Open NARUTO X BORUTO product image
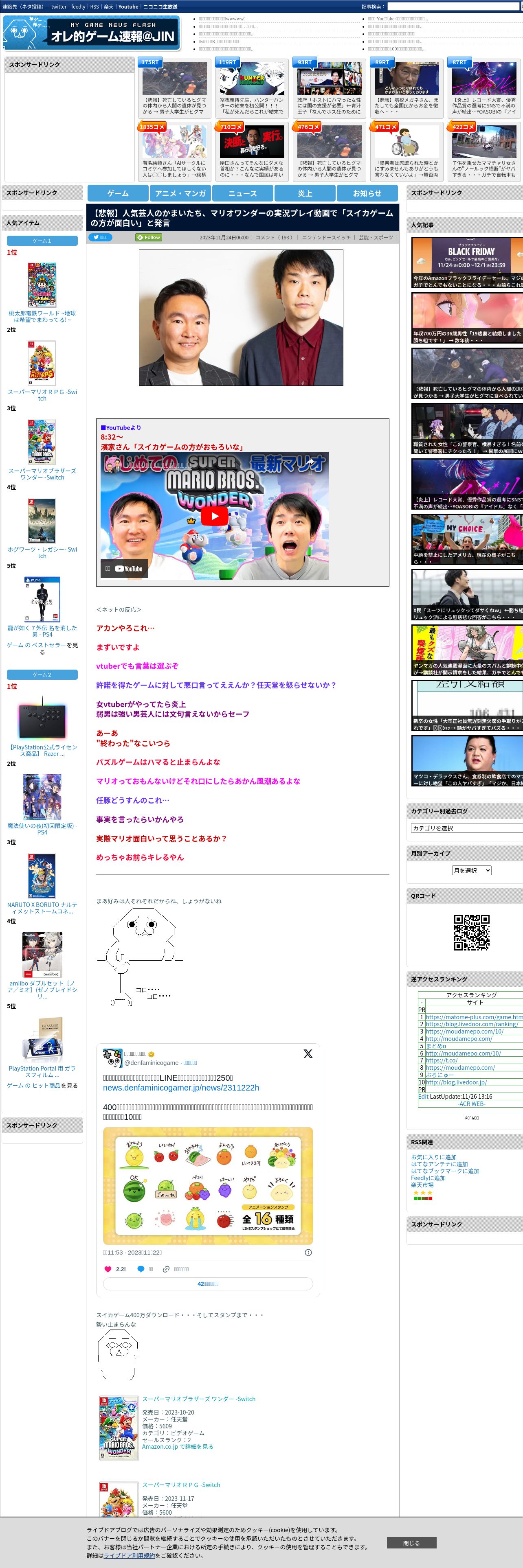This screenshot has height=1568, width=523. click(42, 876)
